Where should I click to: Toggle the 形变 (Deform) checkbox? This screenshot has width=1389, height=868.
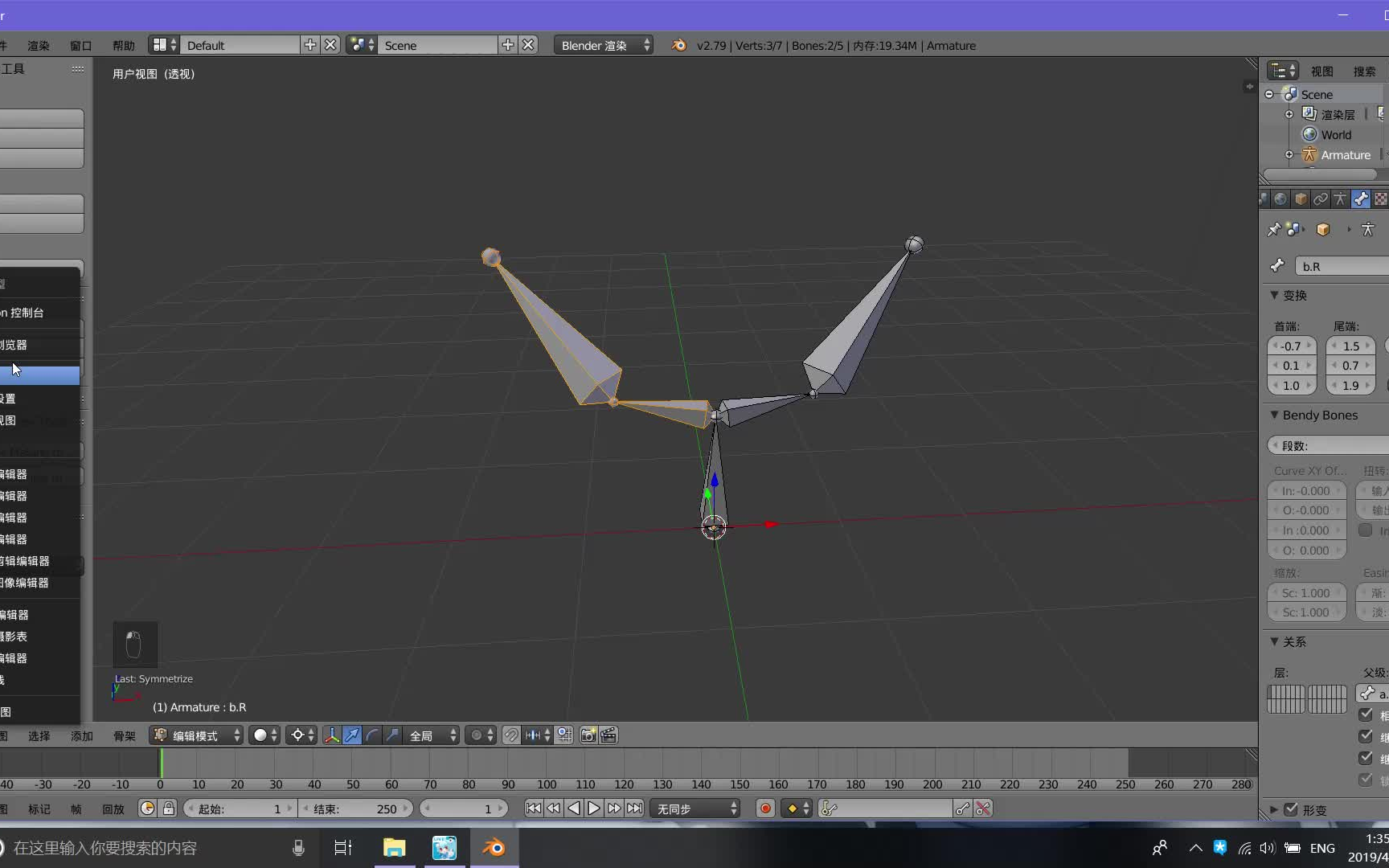pos(1291,809)
